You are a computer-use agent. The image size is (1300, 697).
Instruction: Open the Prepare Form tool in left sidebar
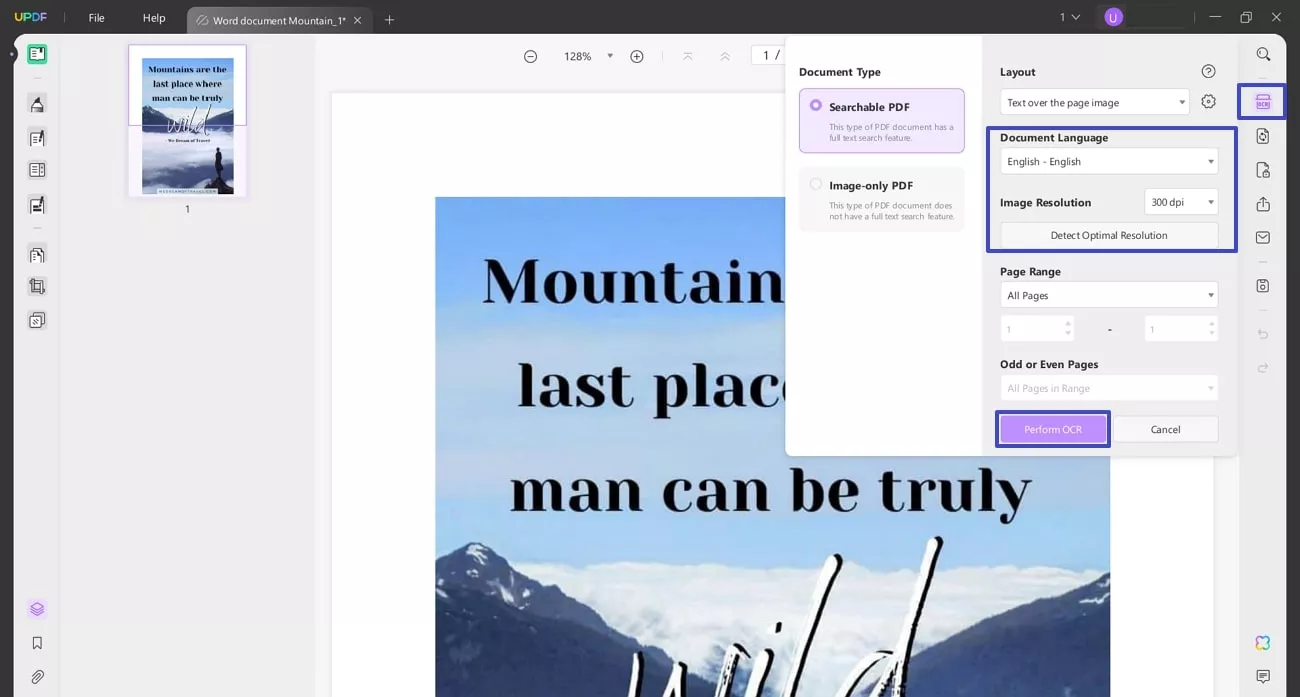[37, 170]
